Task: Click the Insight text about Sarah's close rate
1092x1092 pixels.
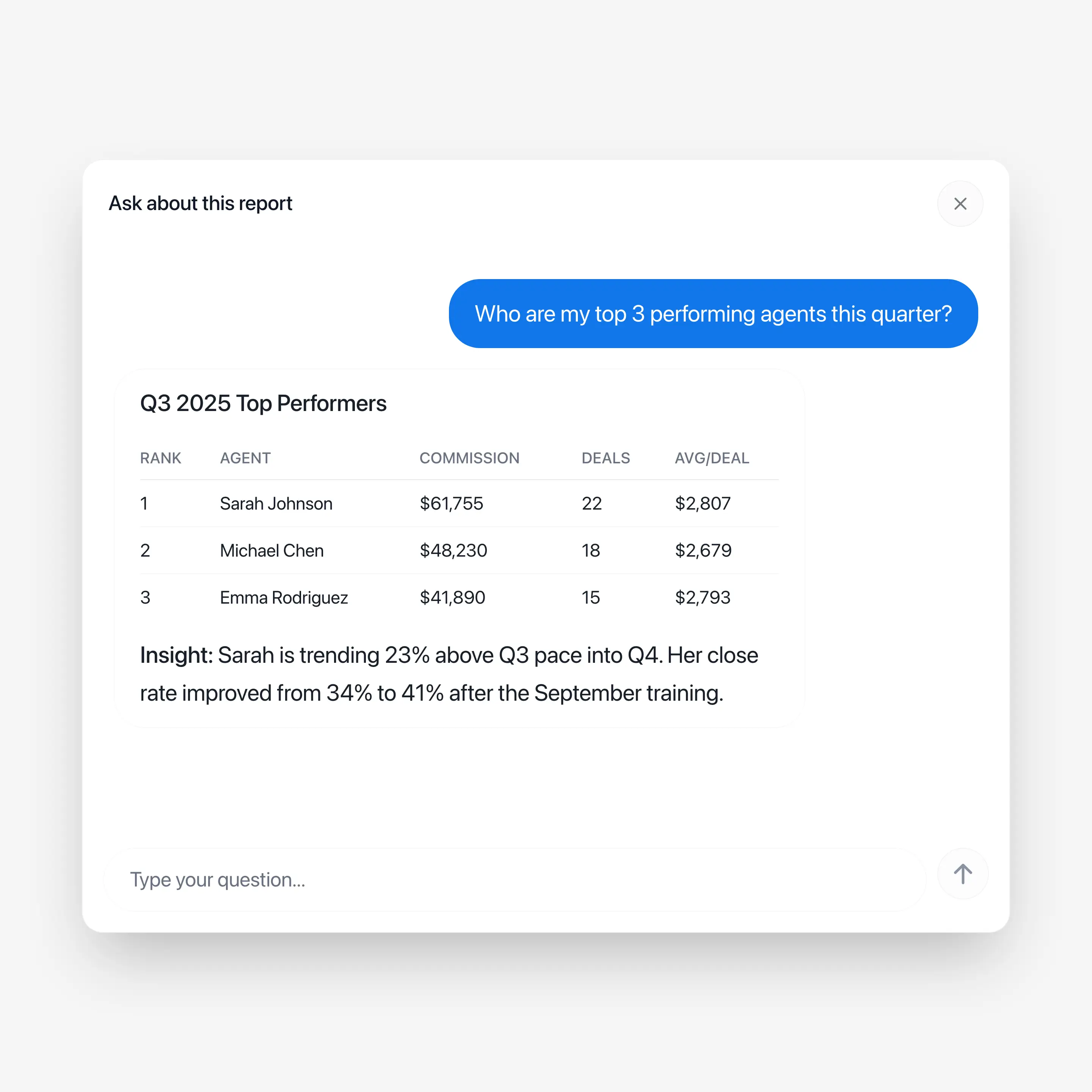Action: point(448,674)
